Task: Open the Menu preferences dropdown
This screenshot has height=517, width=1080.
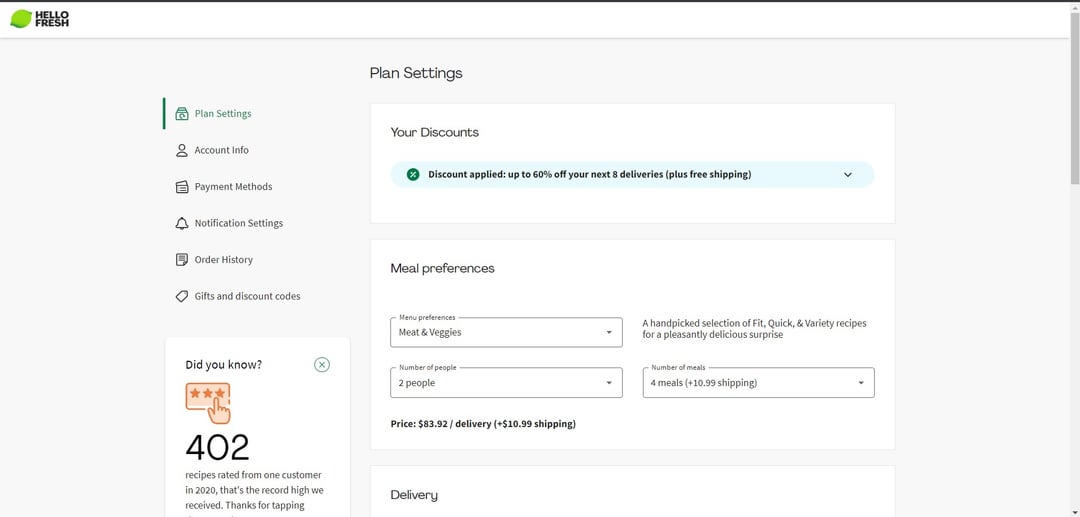Action: [505, 332]
